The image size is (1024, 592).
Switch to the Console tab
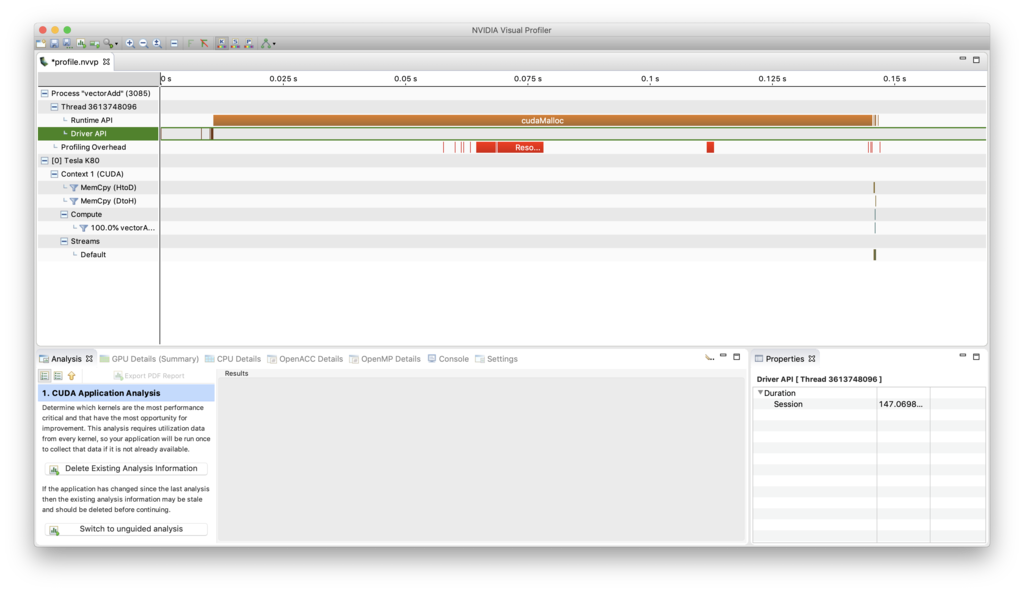tap(448, 359)
